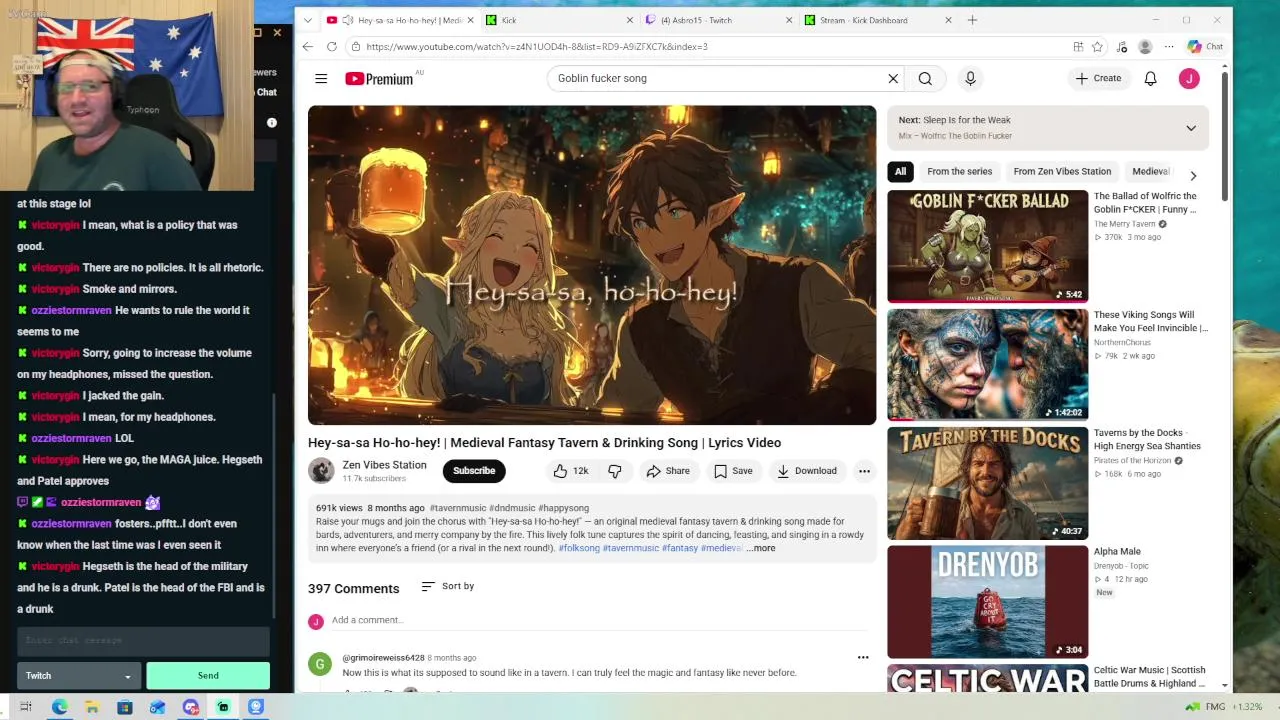Start voice search with microphone icon
The image size is (1280, 720).
[970, 78]
